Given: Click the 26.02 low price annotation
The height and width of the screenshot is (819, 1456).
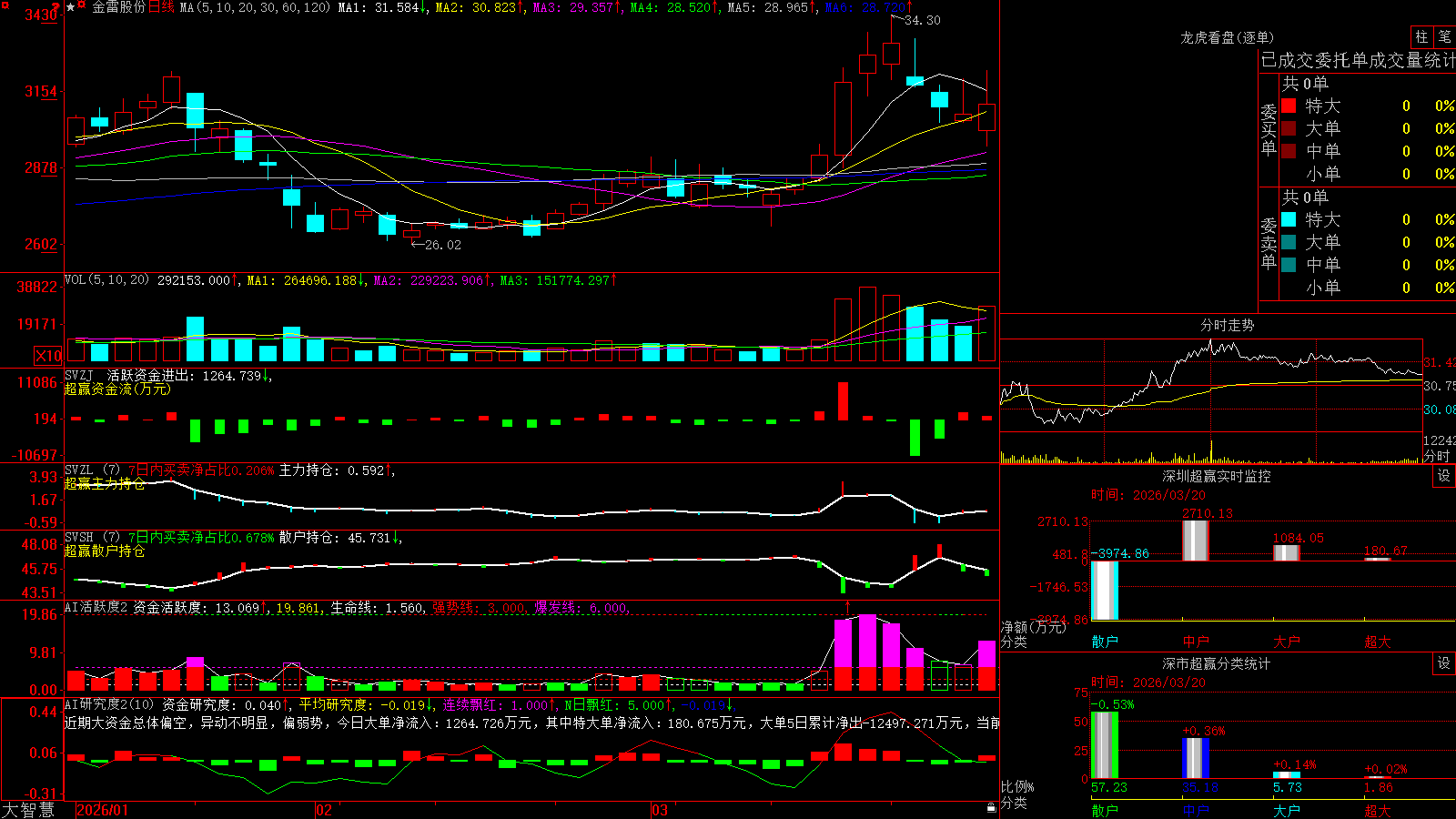Looking at the screenshot, I should pos(443,245).
